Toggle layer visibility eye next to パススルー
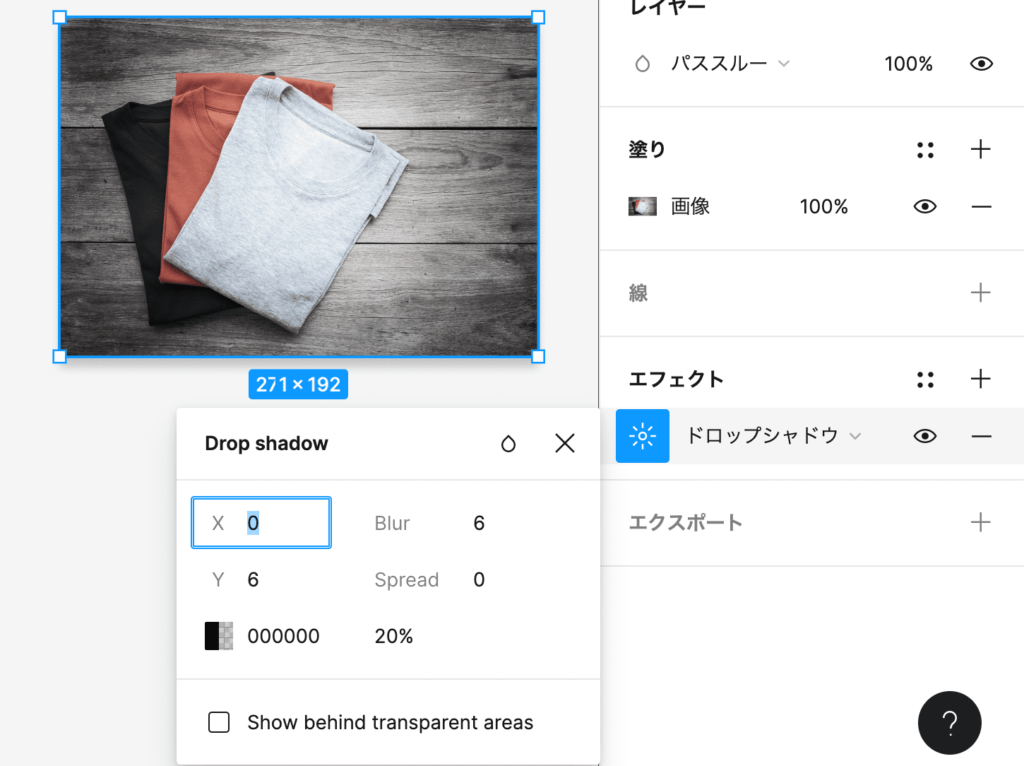Viewport: 1024px width, 766px height. tap(981, 64)
